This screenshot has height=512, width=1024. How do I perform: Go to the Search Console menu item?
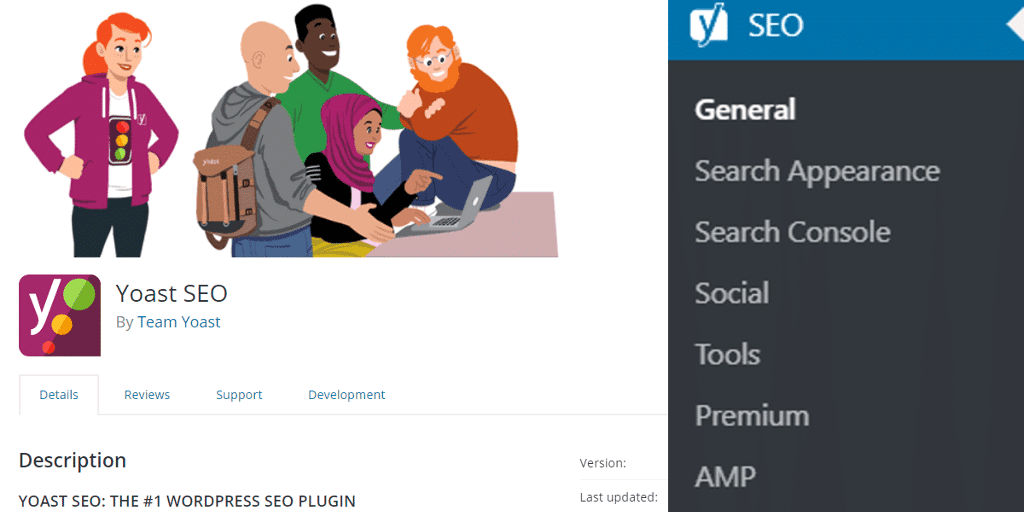[792, 232]
